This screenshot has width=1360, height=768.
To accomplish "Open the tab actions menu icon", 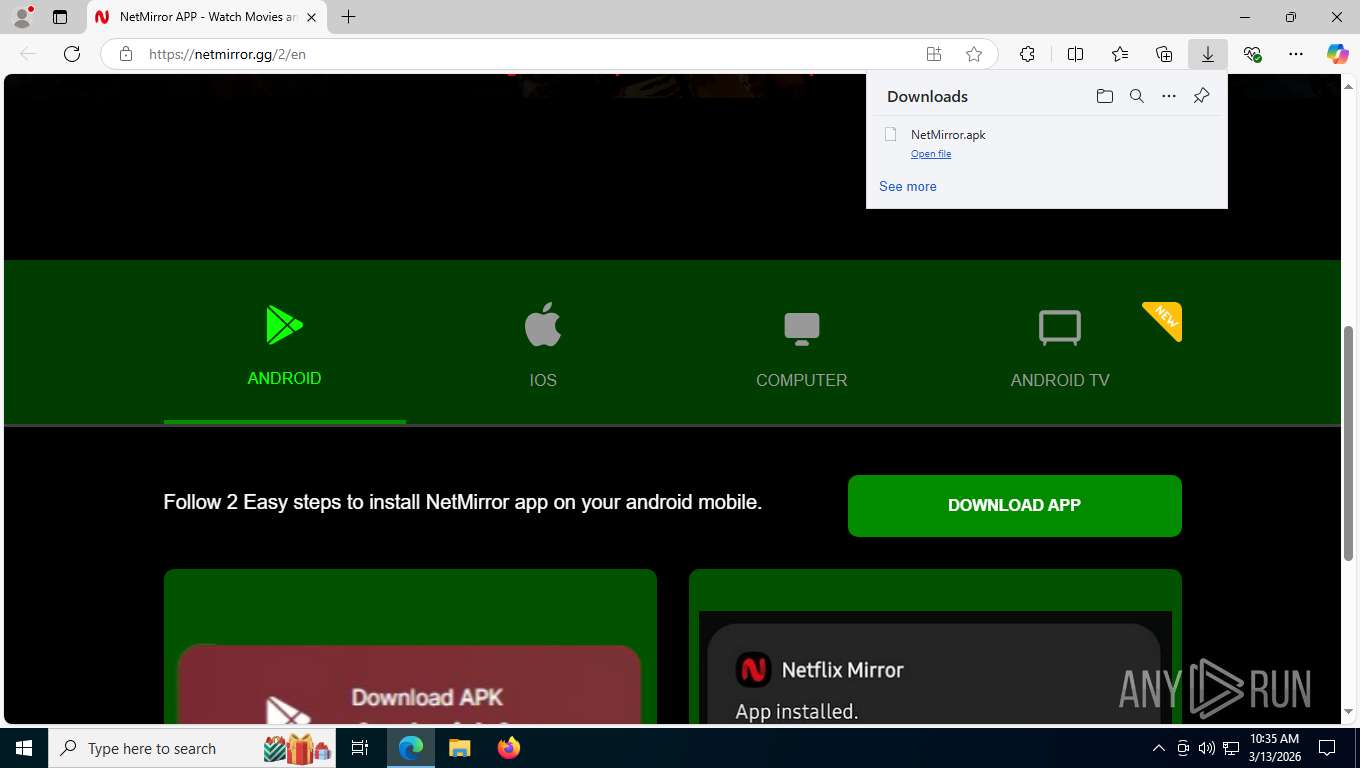I will coord(60,17).
